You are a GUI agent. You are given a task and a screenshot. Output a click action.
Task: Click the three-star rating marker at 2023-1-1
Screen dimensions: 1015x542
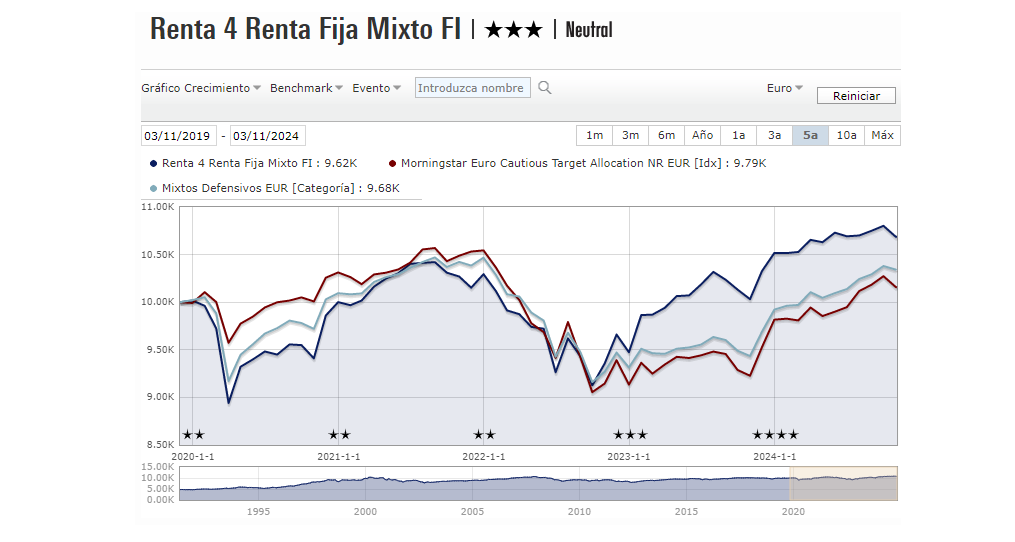pyautogui.click(x=630, y=435)
